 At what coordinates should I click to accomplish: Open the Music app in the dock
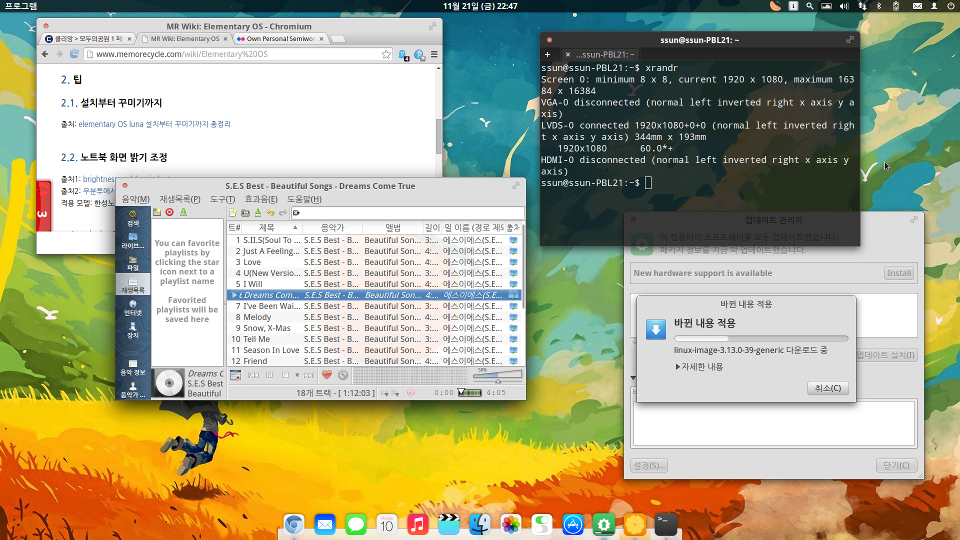(418, 524)
